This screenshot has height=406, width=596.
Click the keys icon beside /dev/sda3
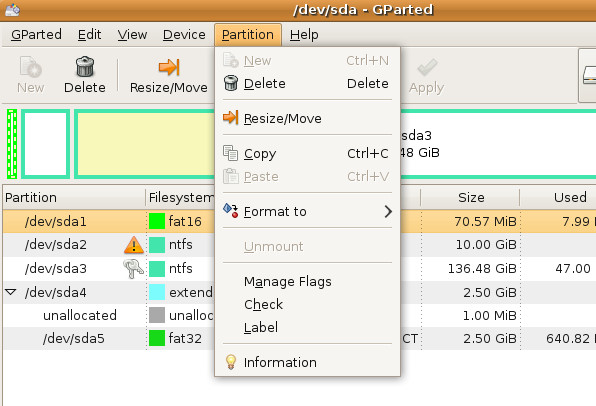[x=133, y=268]
